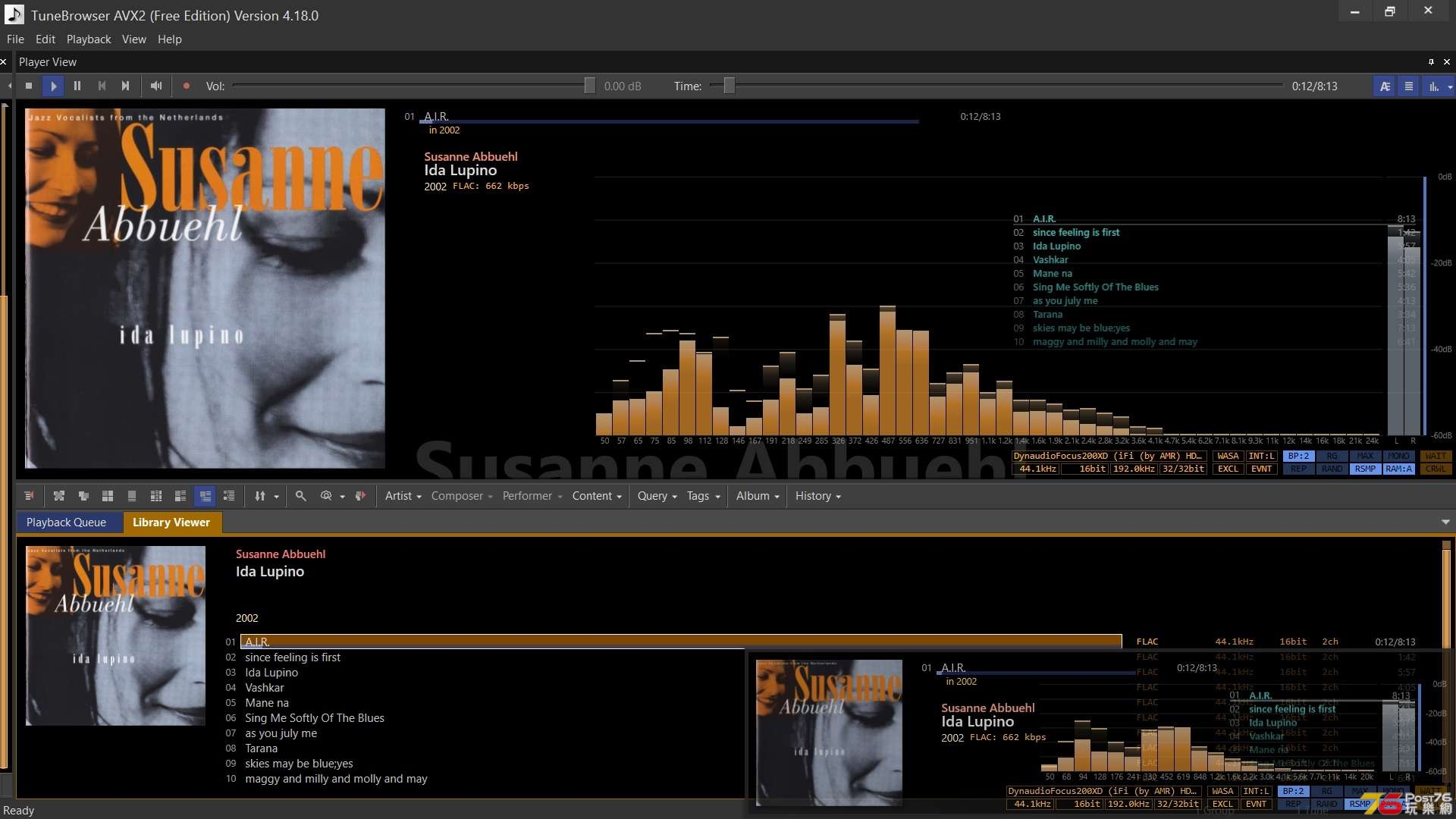Open the sort order dropdown arrow

276,497
